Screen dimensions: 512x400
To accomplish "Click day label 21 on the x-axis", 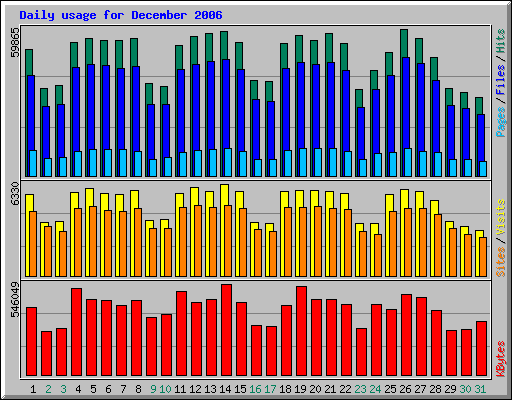I will (x=330, y=389).
